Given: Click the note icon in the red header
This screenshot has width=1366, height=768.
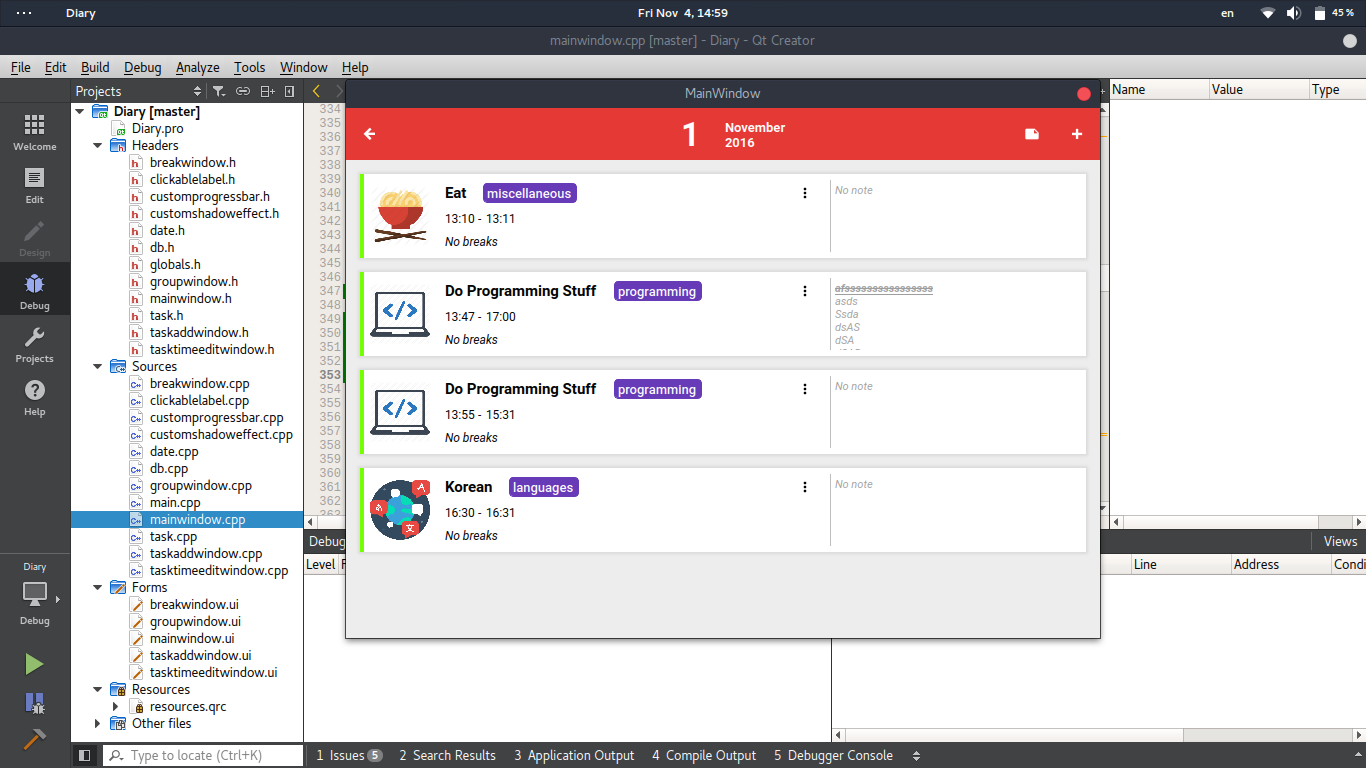Looking at the screenshot, I should pos(1032,134).
